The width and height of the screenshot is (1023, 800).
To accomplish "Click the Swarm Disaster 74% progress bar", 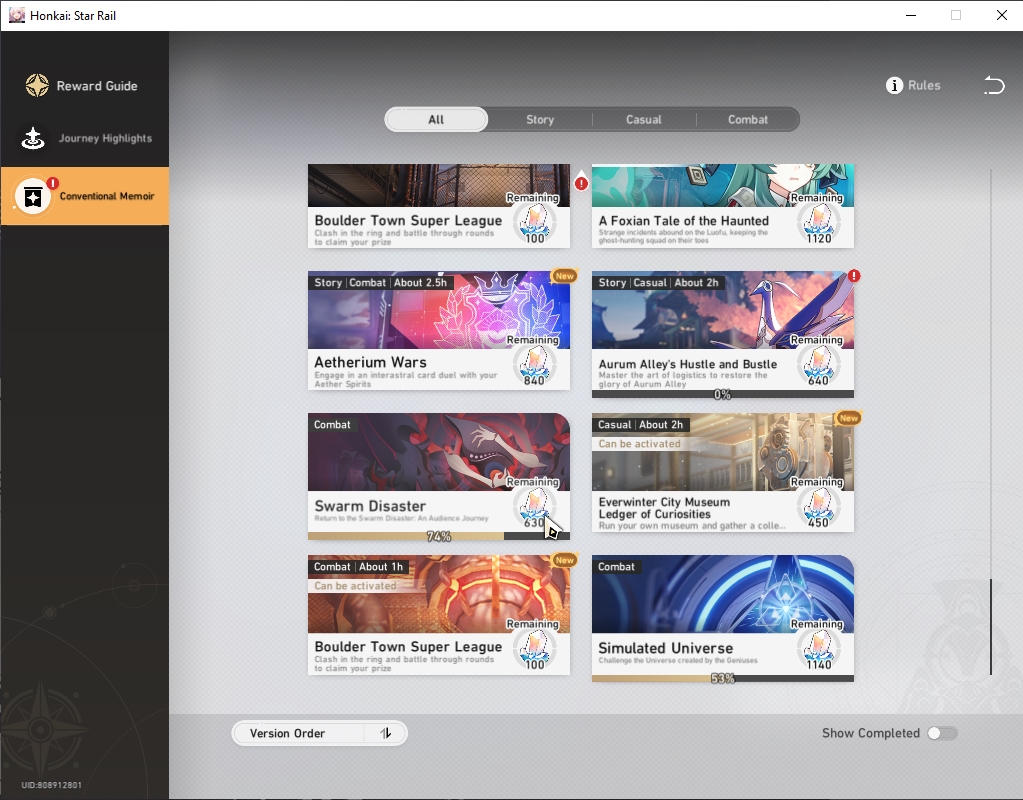I will click(x=438, y=536).
